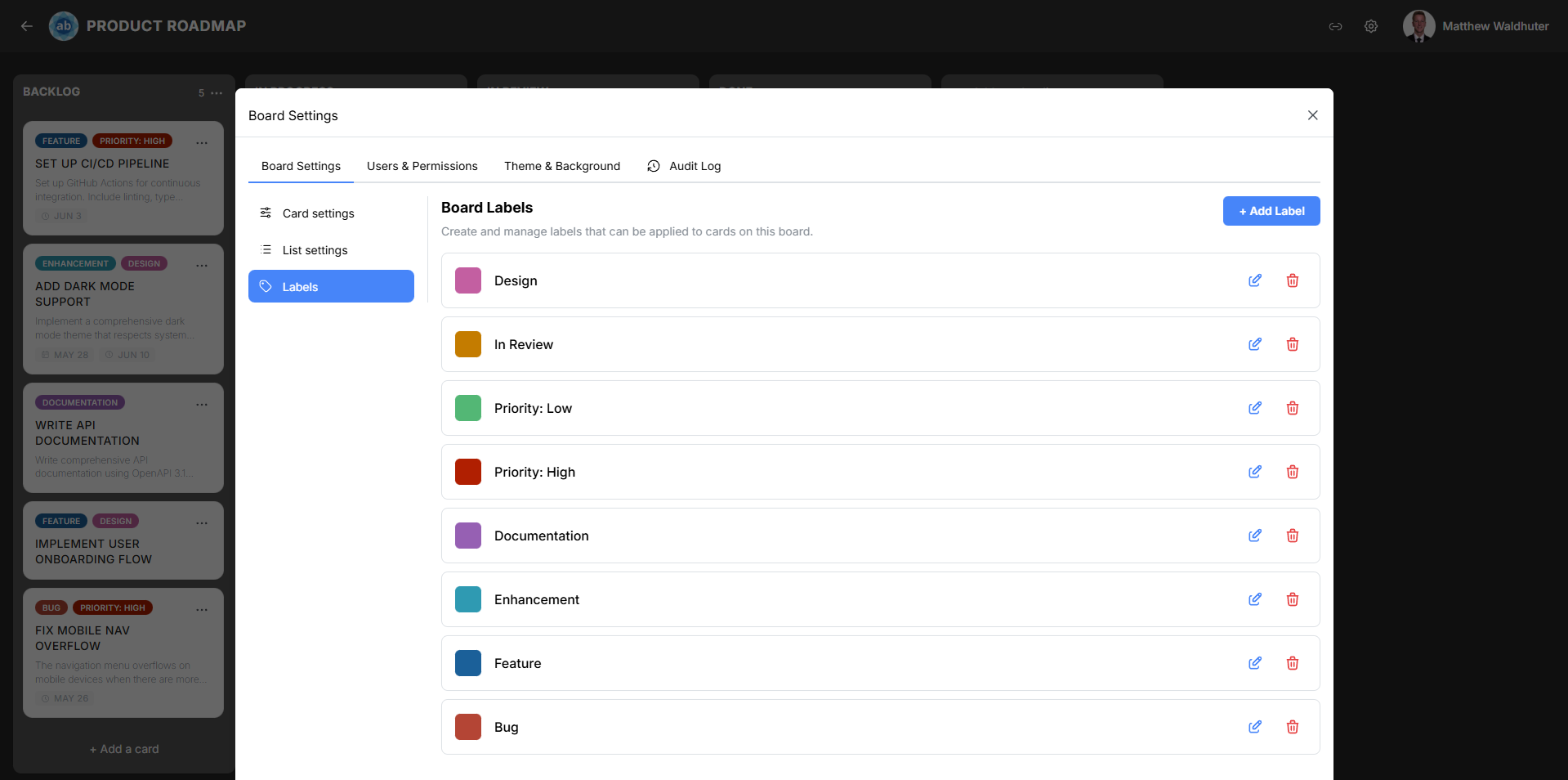Edit the Design label
This screenshot has height=780, width=1568.
tap(1255, 280)
